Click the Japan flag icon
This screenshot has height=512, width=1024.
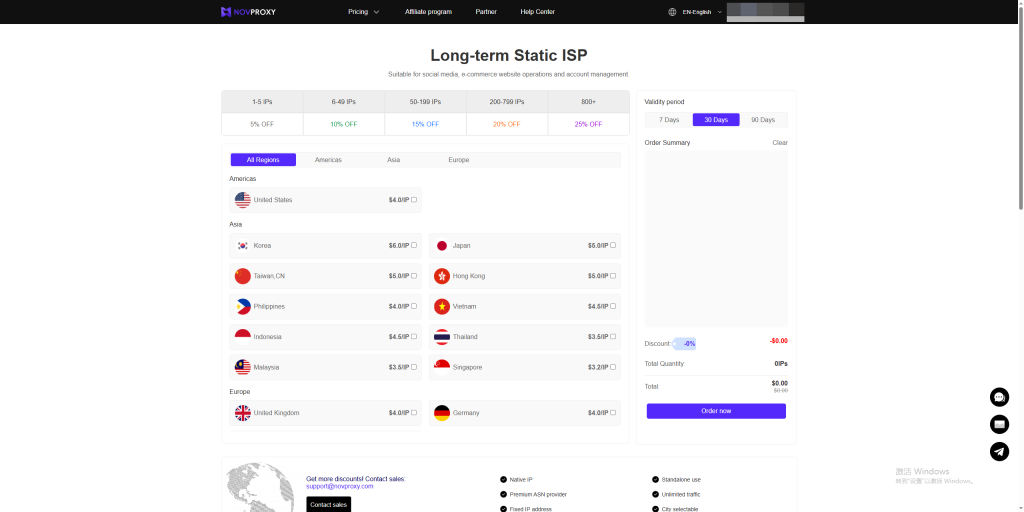point(442,246)
